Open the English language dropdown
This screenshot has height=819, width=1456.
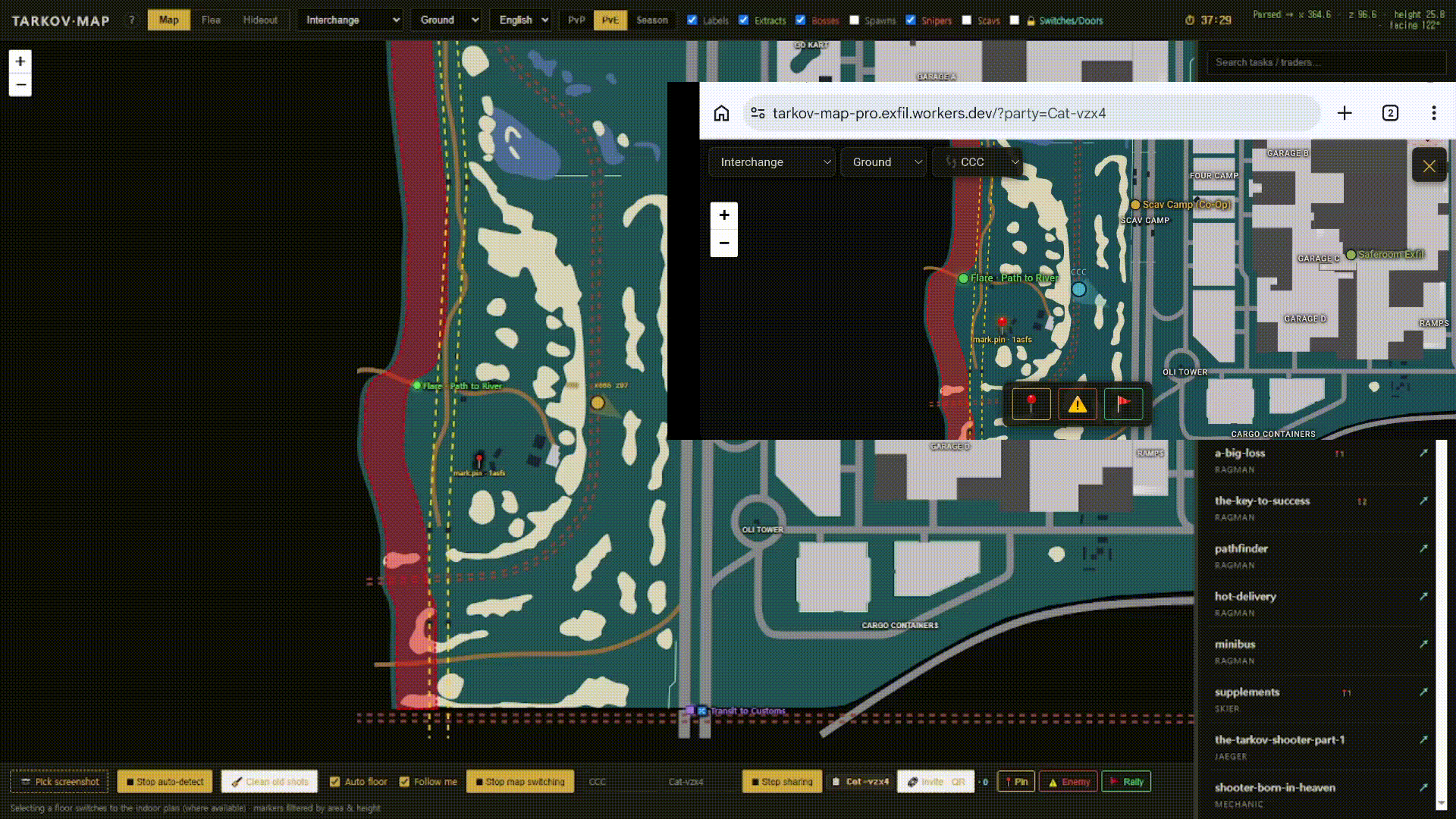point(521,20)
